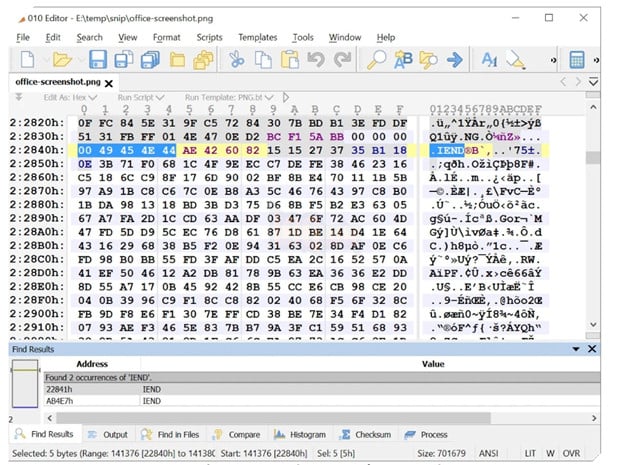This screenshot has height=465, width=630.
Task: Expand the overflow chevron after calculator
Action: pyautogui.click(x=596, y=60)
